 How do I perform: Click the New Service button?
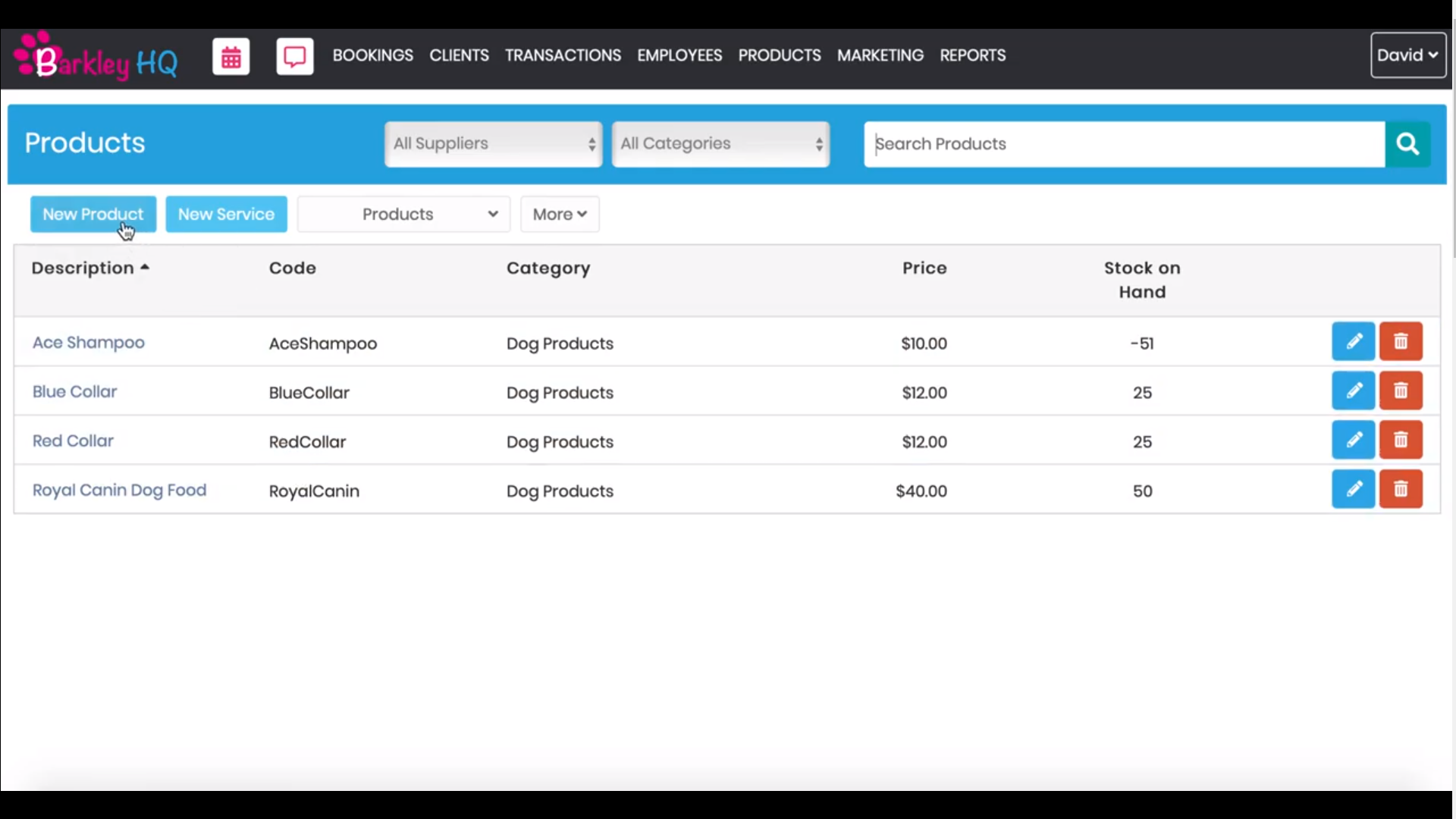click(x=226, y=214)
